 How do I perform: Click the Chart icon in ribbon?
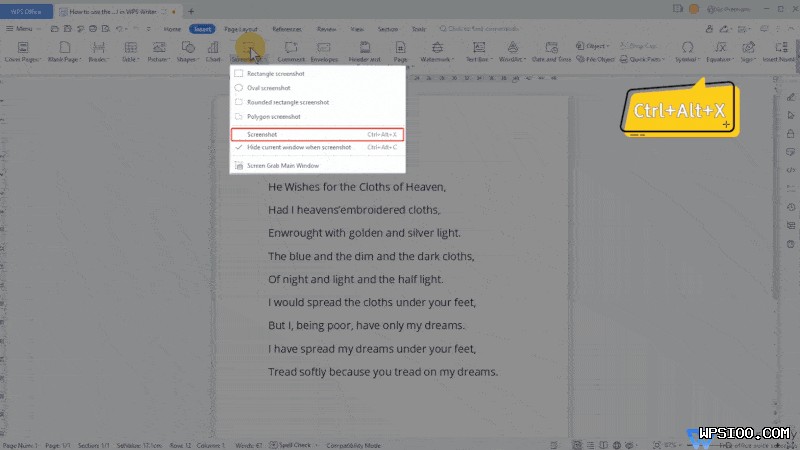[x=213, y=47]
